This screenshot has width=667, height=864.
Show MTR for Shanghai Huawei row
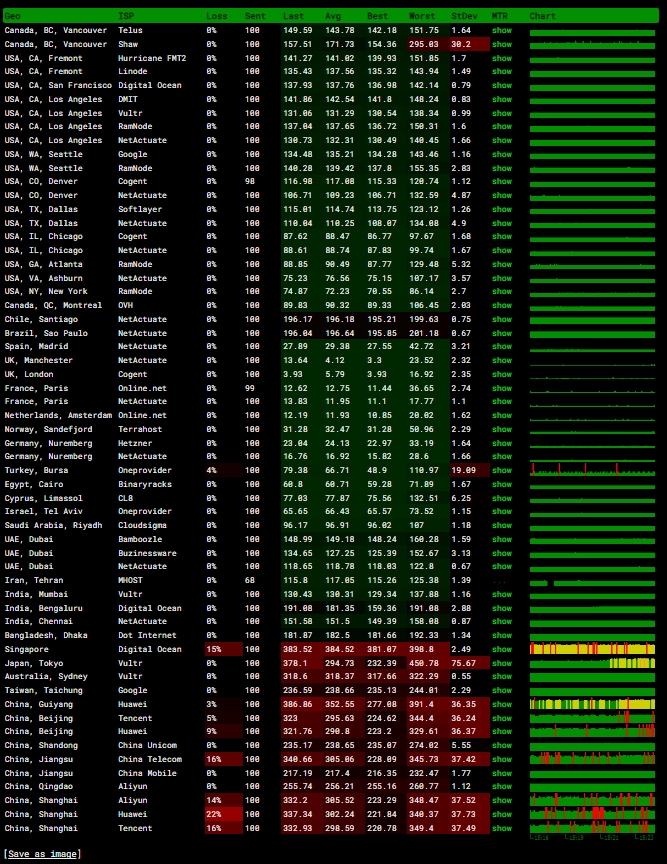(502, 814)
